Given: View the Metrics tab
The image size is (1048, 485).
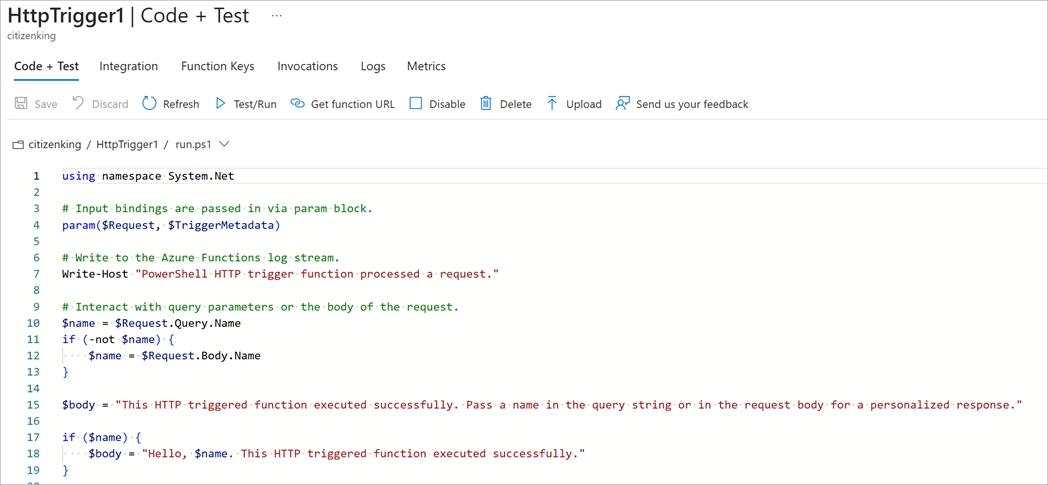Looking at the screenshot, I should click(426, 66).
